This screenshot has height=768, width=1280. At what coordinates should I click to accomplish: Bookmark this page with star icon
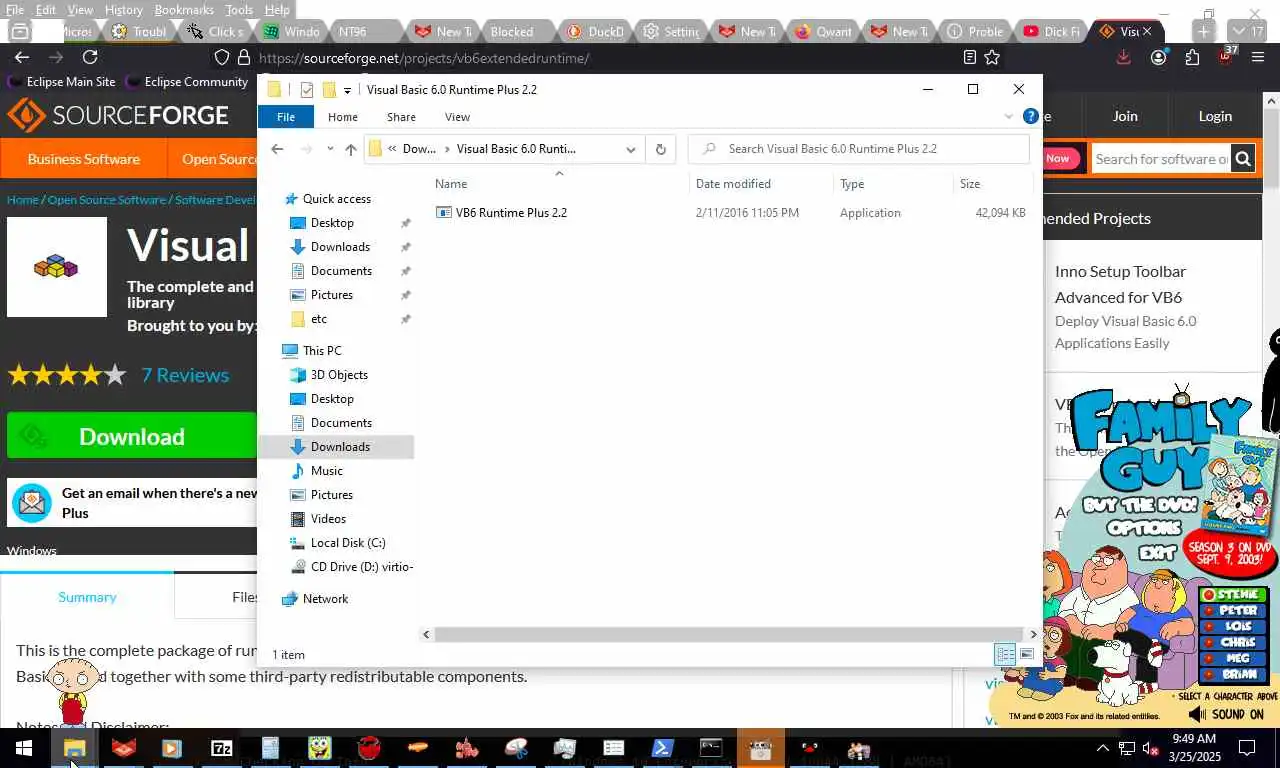coord(992,58)
